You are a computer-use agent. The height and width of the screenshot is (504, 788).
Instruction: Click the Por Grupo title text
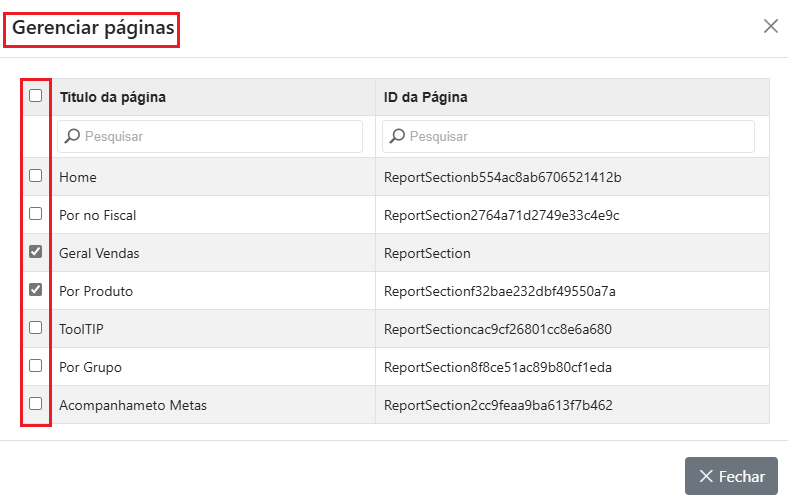pos(91,367)
